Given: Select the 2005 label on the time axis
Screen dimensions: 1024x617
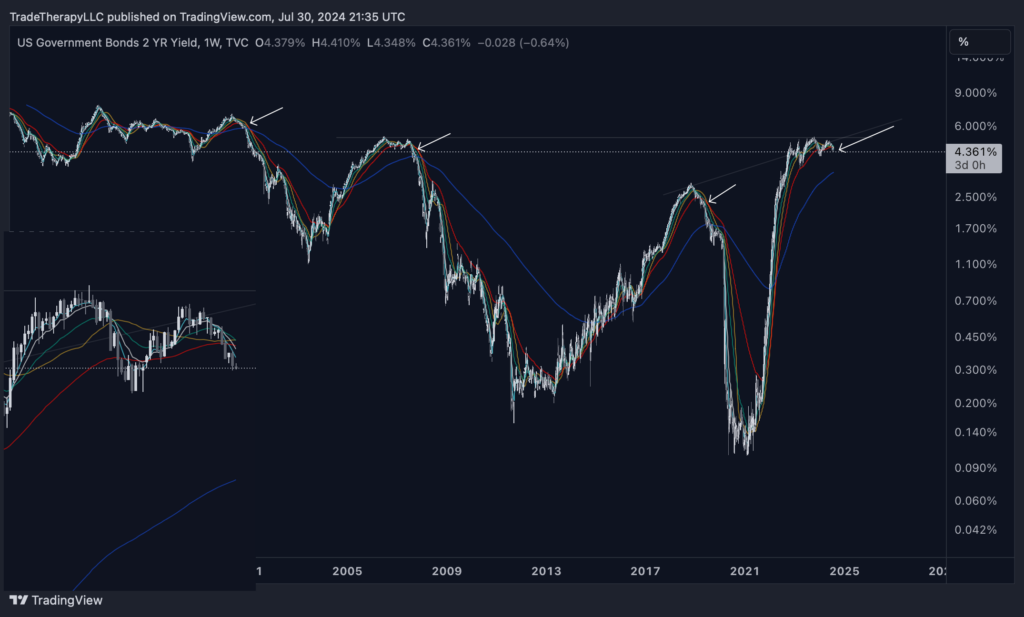Looking at the screenshot, I should click(347, 572).
